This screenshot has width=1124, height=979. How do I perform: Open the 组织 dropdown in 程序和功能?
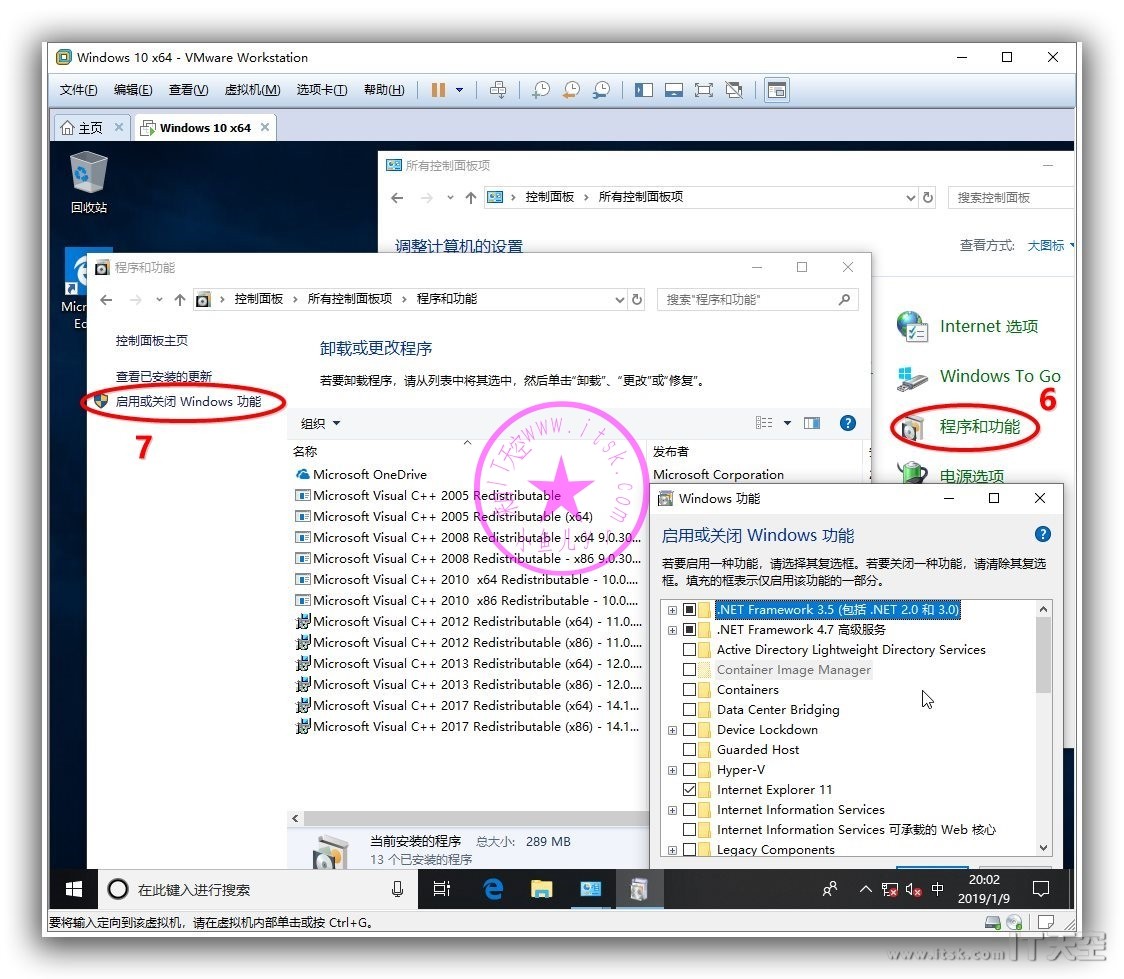coord(320,424)
